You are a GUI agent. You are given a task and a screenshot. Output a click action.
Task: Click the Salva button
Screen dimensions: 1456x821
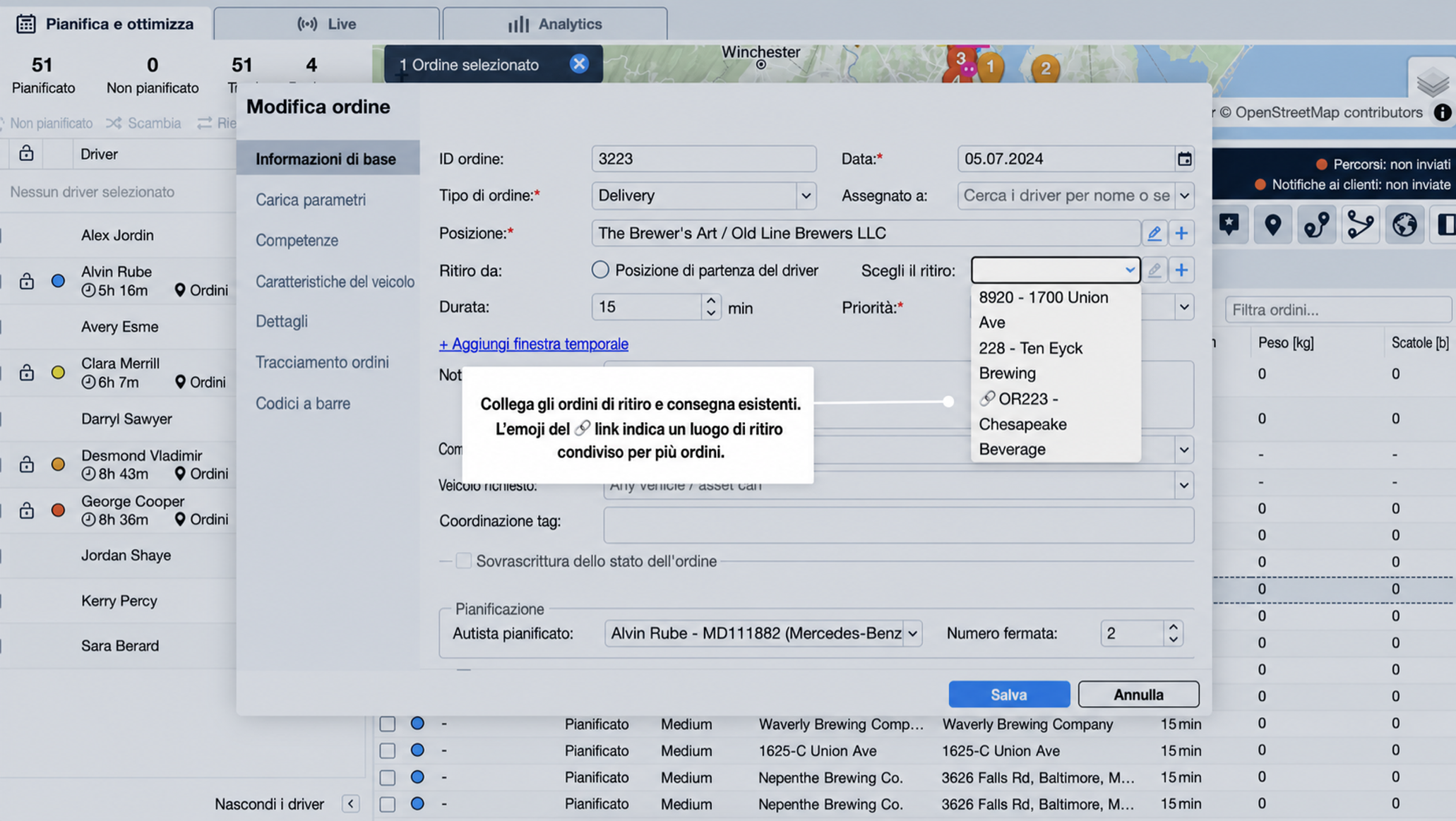[x=1008, y=694]
